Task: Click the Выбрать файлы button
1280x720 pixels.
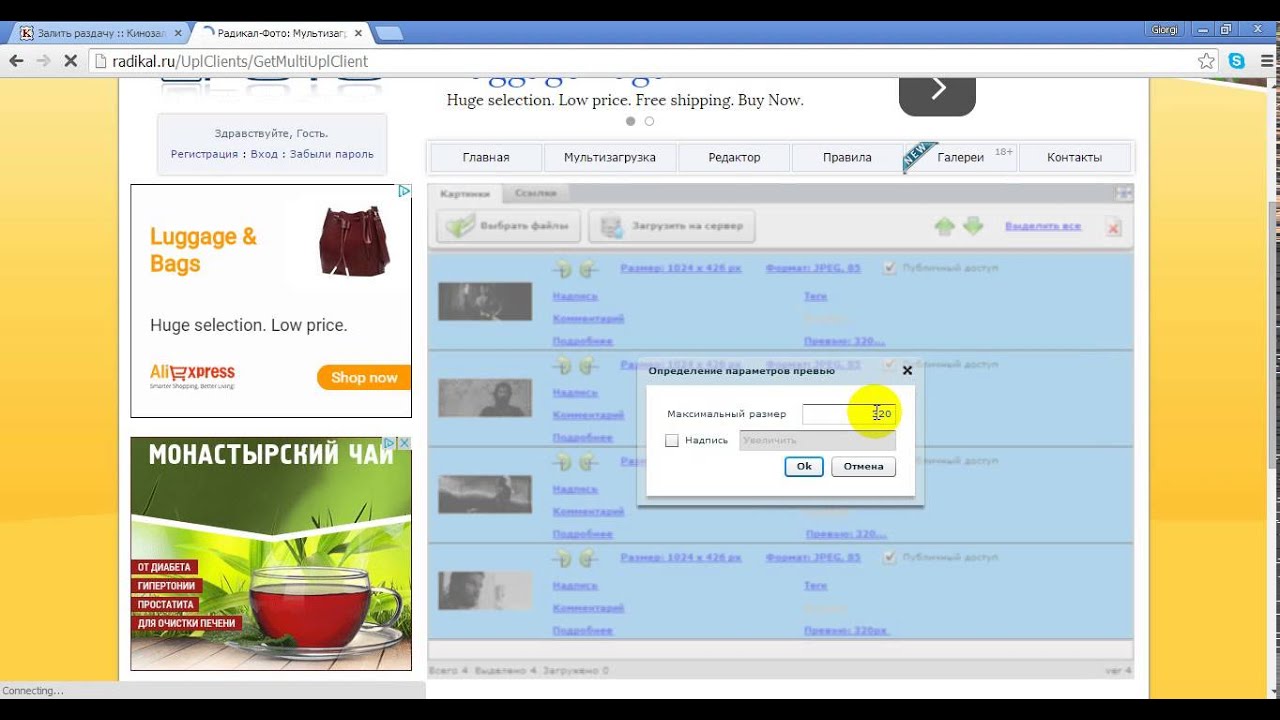Action: pyautogui.click(x=508, y=226)
